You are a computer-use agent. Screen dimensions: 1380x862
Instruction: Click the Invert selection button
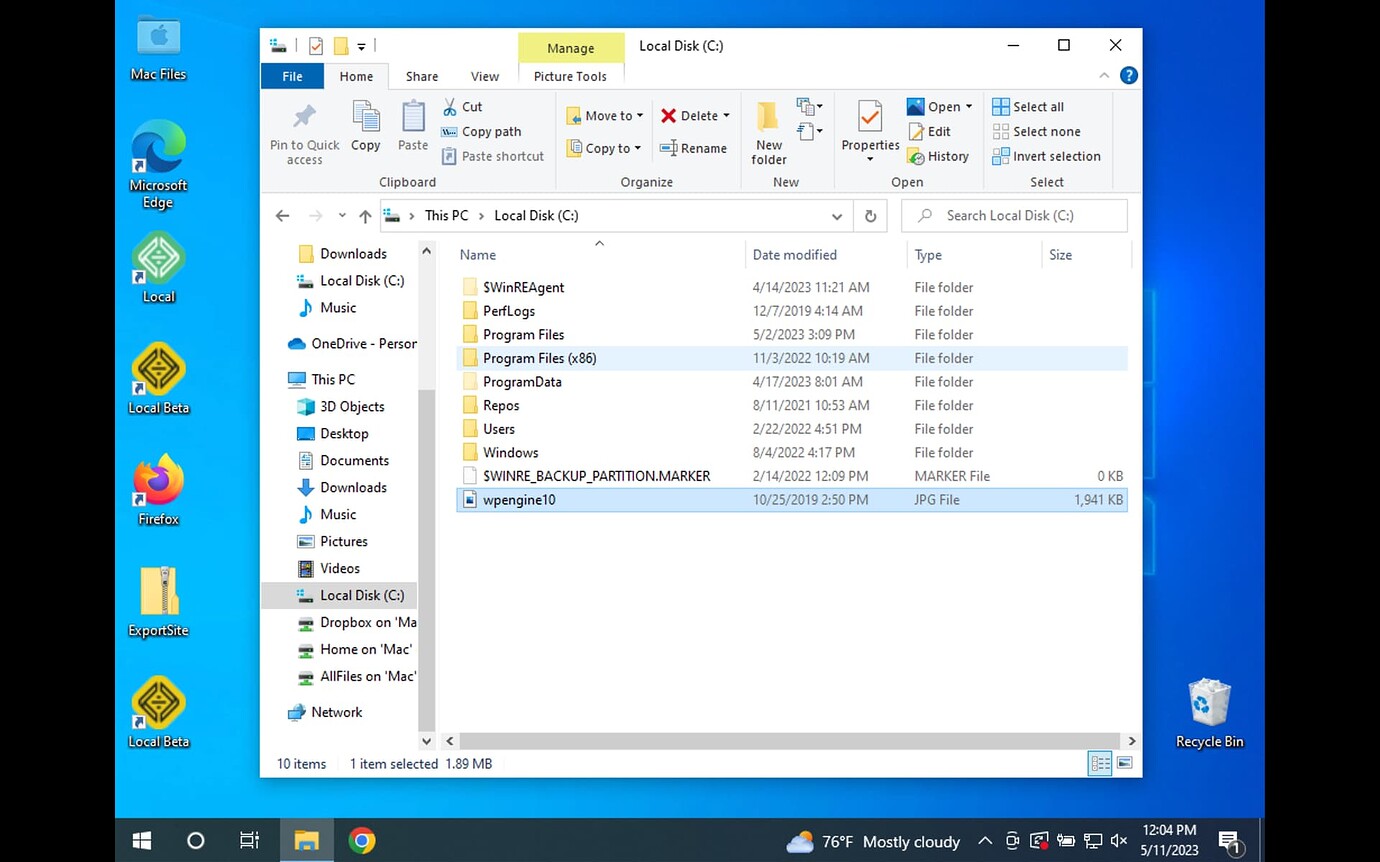(x=1047, y=156)
